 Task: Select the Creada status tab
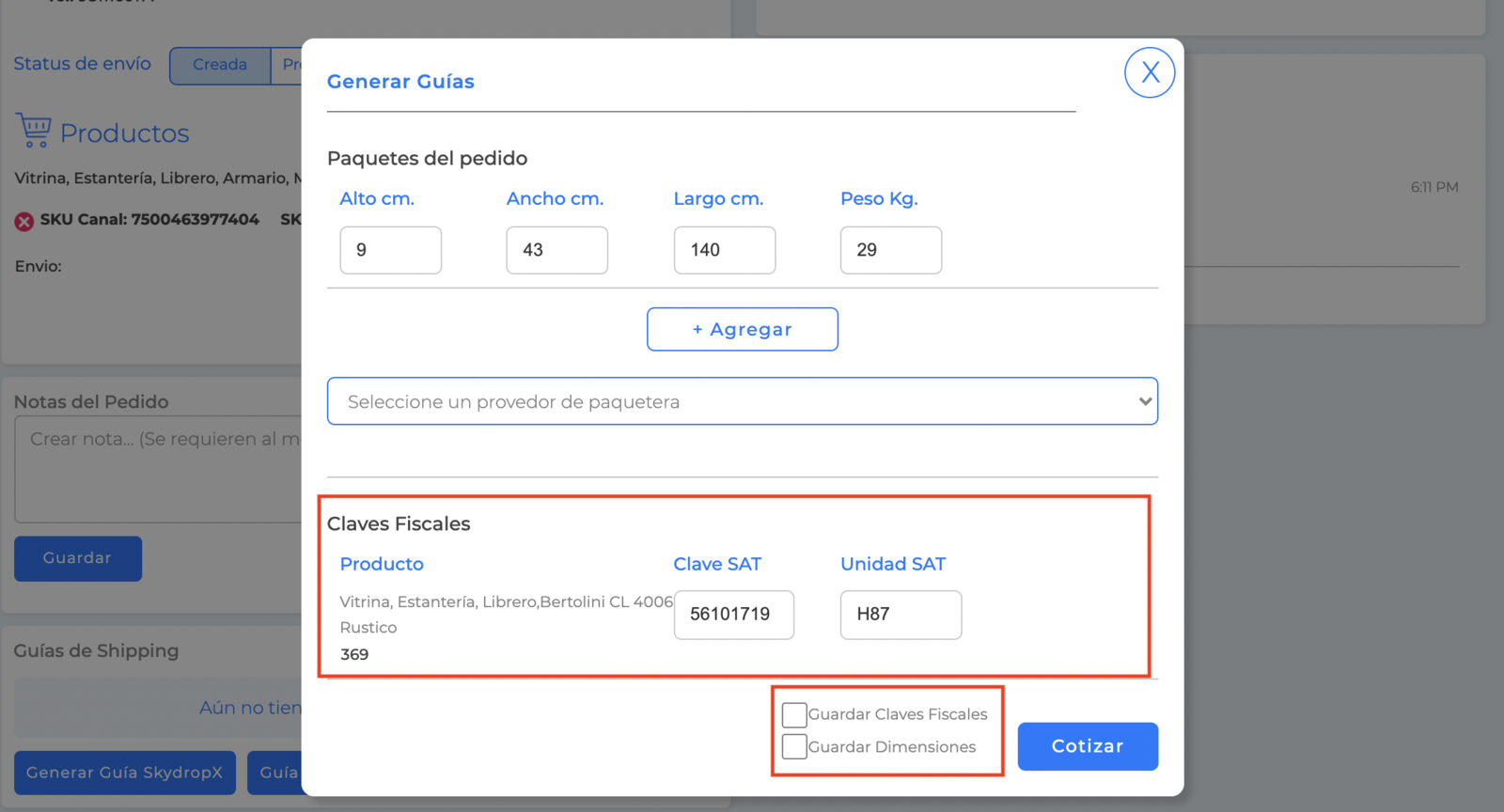point(220,65)
